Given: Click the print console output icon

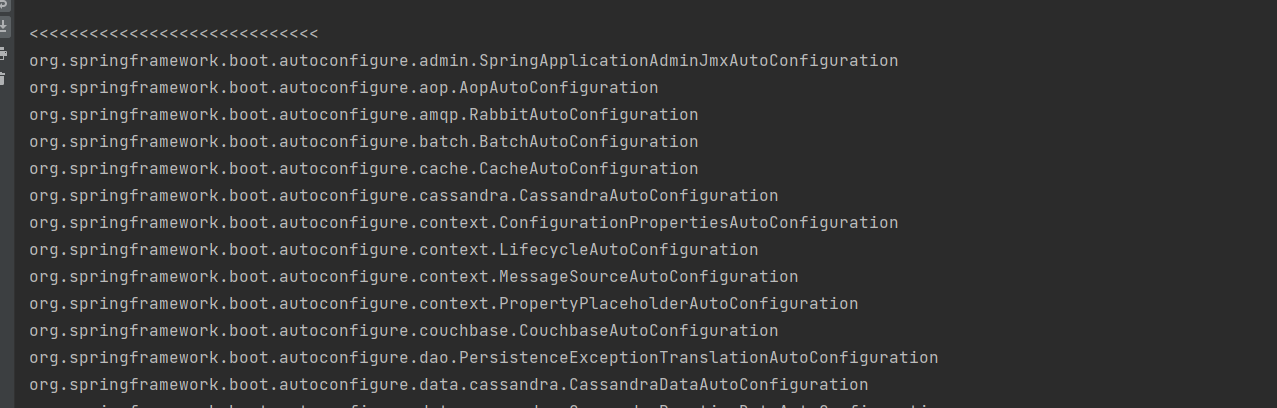Looking at the screenshot, I should tap(4, 53).
